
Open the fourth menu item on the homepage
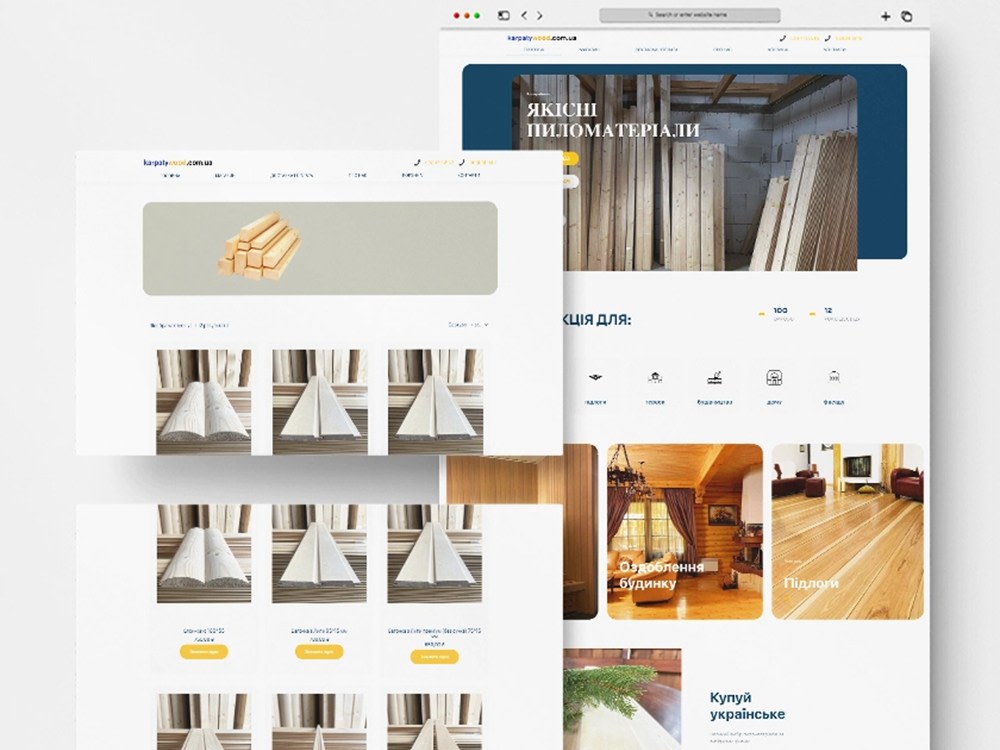pos(722,50)
